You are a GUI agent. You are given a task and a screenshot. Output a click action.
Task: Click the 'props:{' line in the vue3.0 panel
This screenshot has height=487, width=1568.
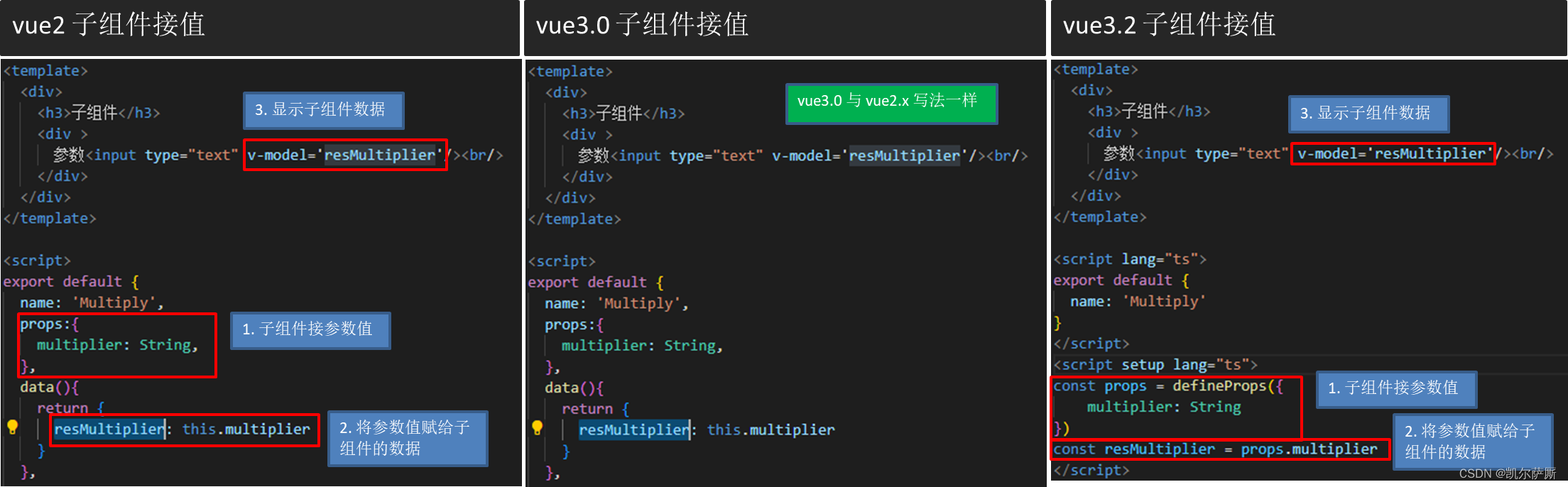(575, 325)
